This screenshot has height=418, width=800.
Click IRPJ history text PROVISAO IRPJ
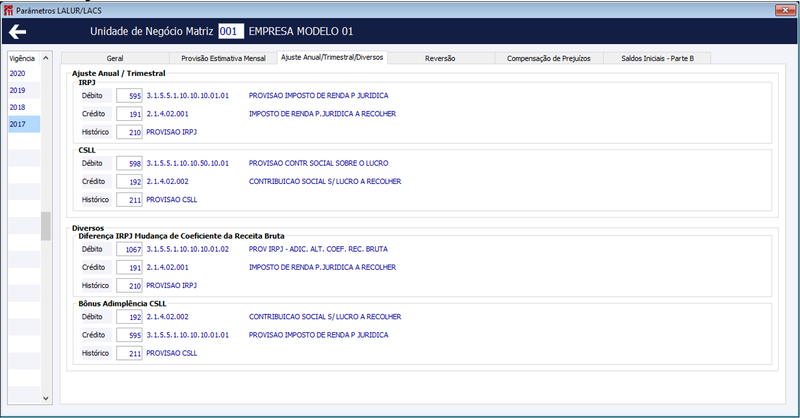click(171, 132)
